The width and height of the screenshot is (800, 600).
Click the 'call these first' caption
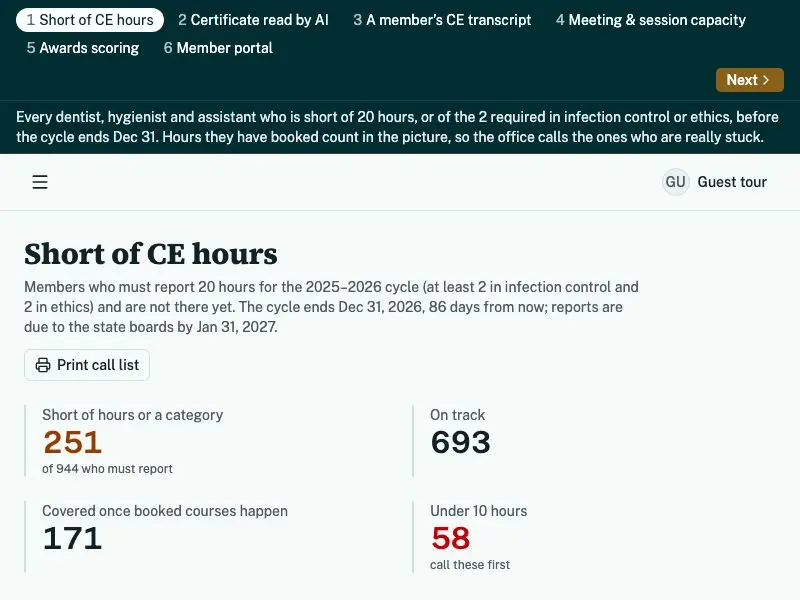click(469, 565)
